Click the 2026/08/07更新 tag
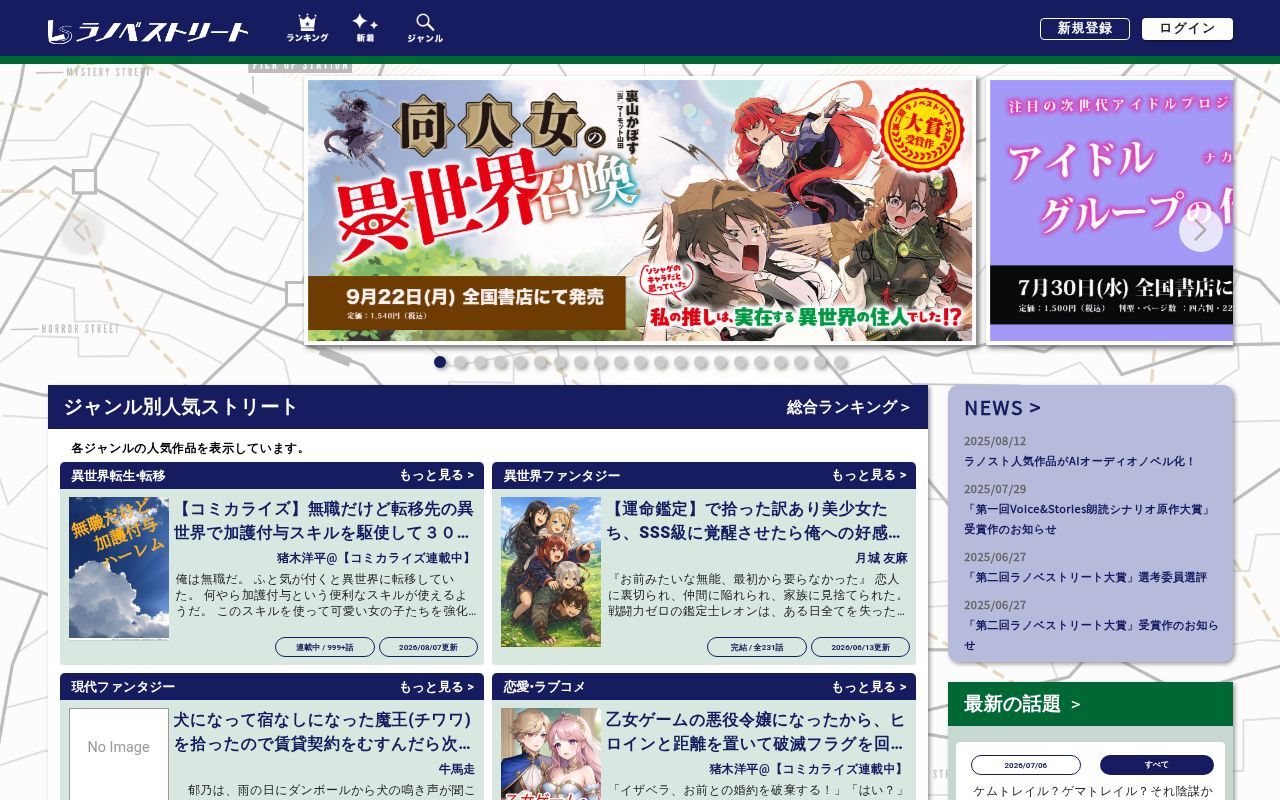This screenshot has width=1280, height=800. 428,647
